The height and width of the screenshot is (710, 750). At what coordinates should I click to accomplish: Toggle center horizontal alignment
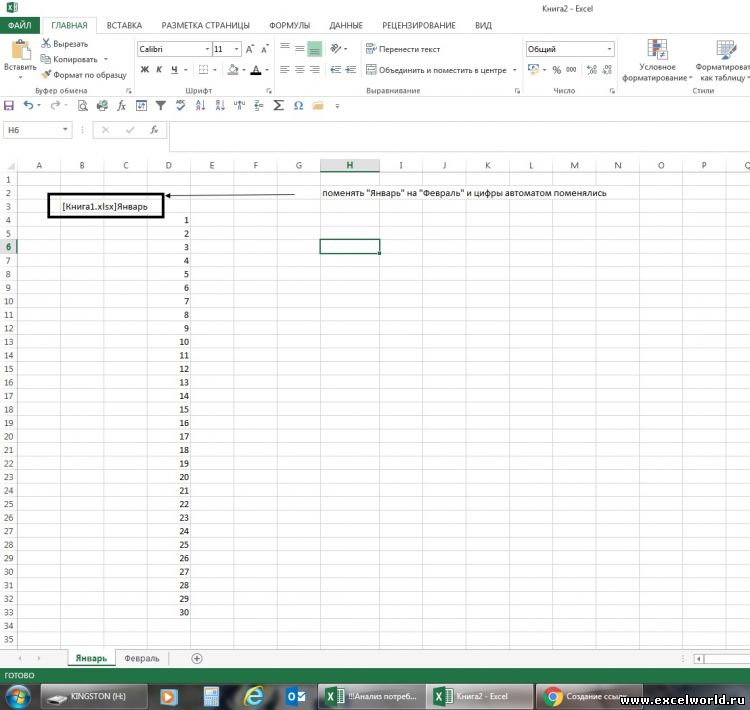300,70
